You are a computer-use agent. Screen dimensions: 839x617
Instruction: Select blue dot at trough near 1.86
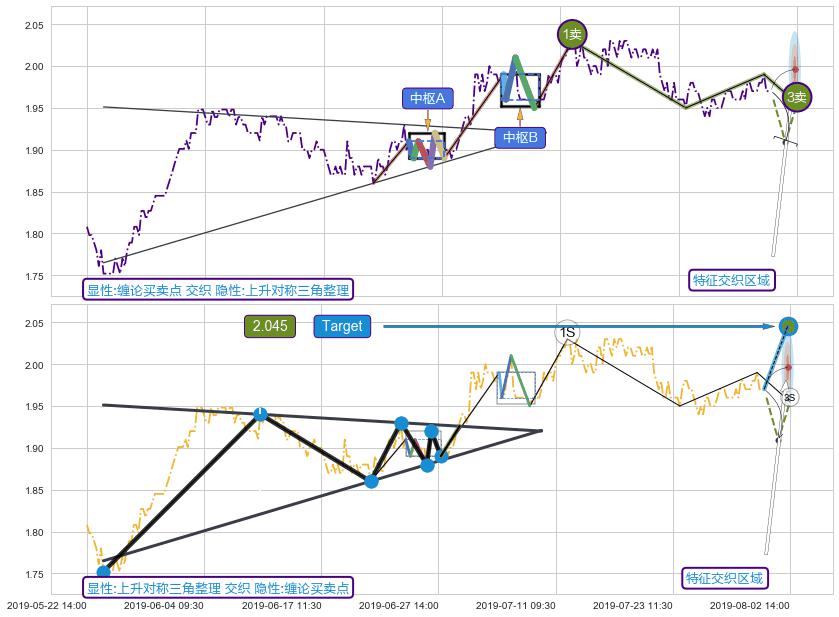[372, 481]
